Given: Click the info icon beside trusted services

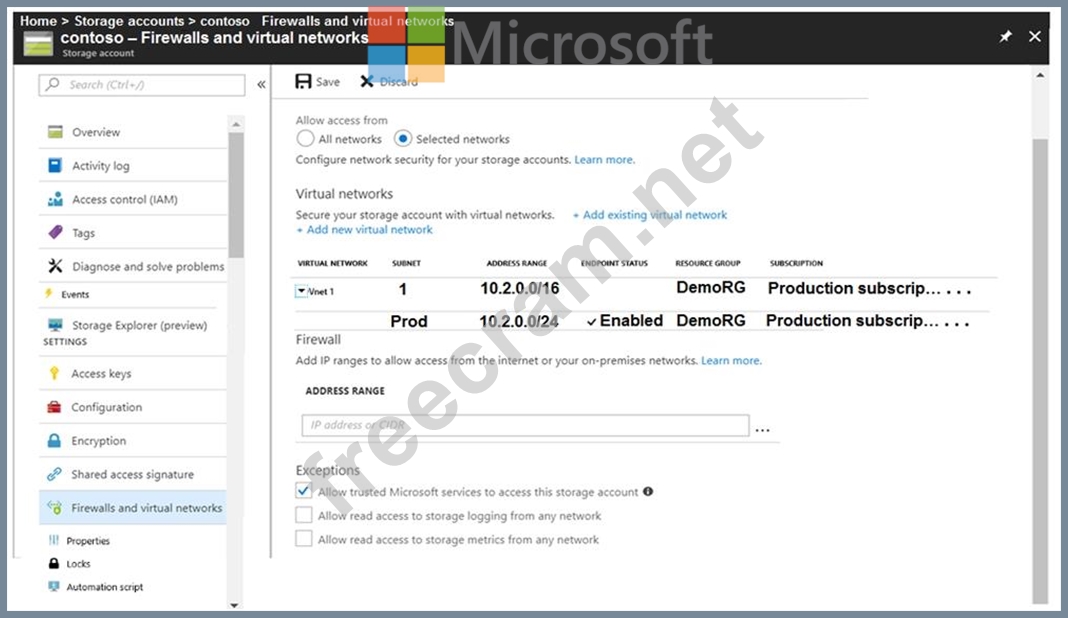Looking at the screenshot, I should tap(648, 491).
